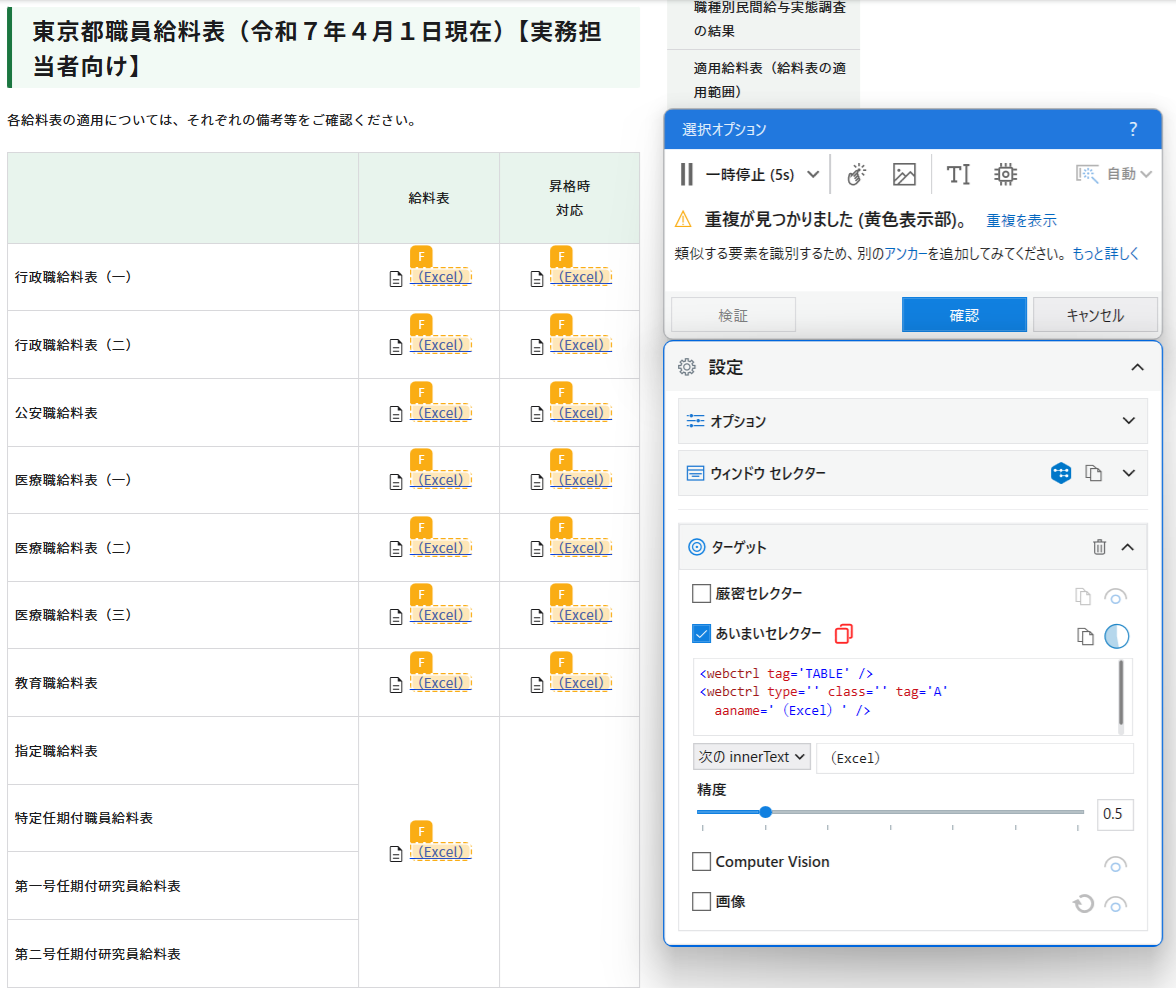Click orange F badge in 教育職給料表 給料表 cell

pyautogui.click(x=422, y=662)
